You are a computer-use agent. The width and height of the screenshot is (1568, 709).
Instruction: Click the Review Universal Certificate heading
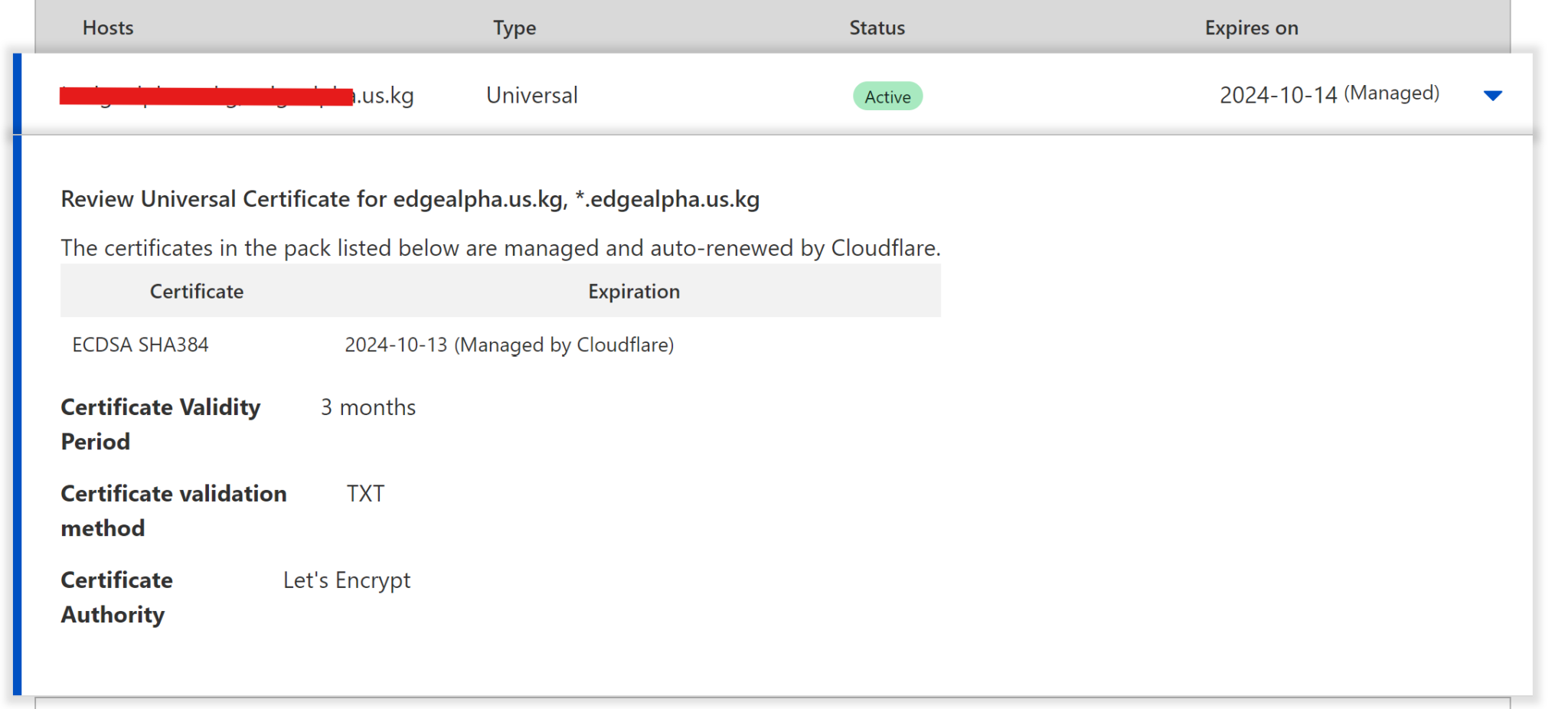[410, 199]
